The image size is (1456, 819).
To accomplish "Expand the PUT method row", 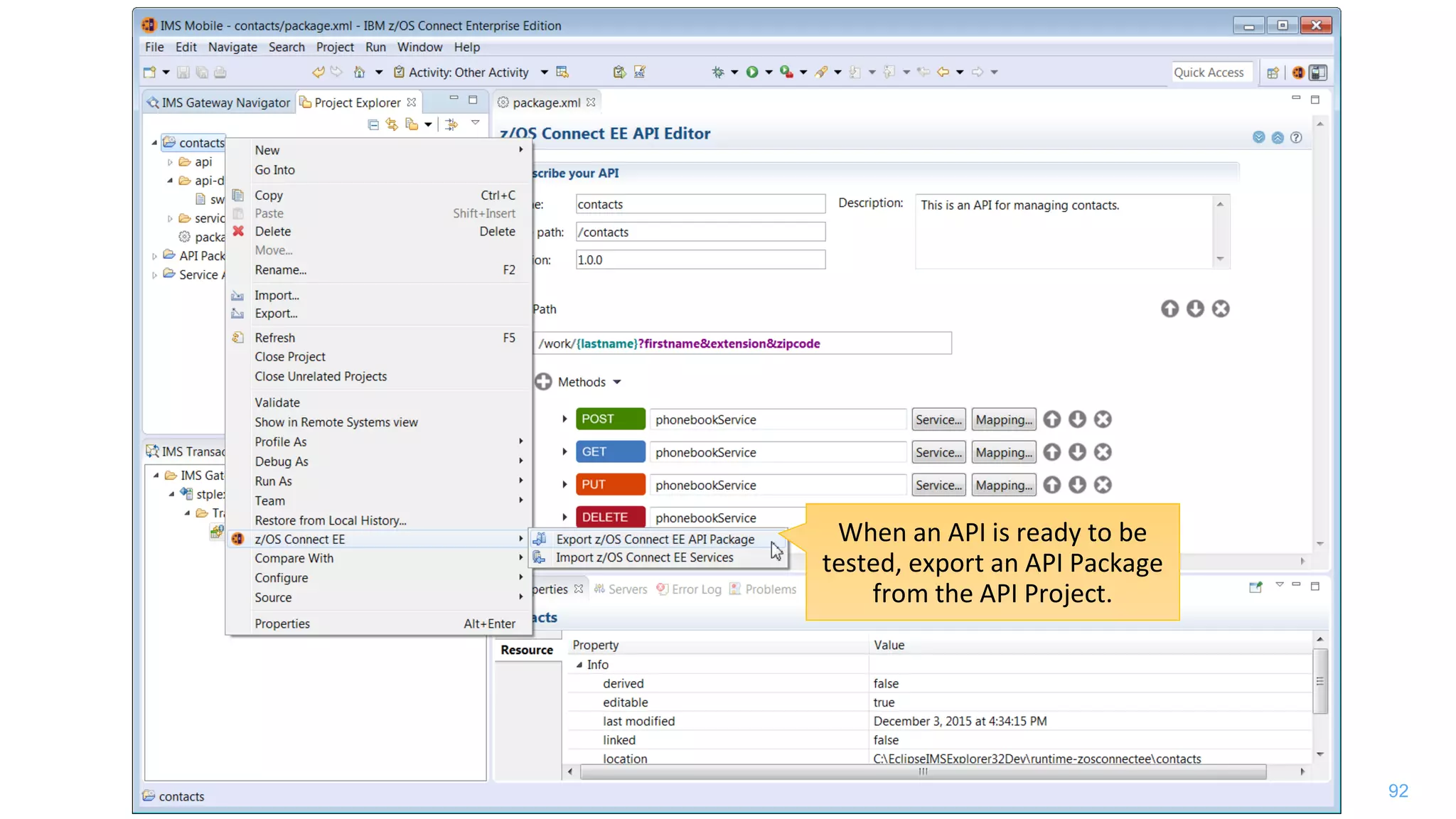I will pos(564,485).
